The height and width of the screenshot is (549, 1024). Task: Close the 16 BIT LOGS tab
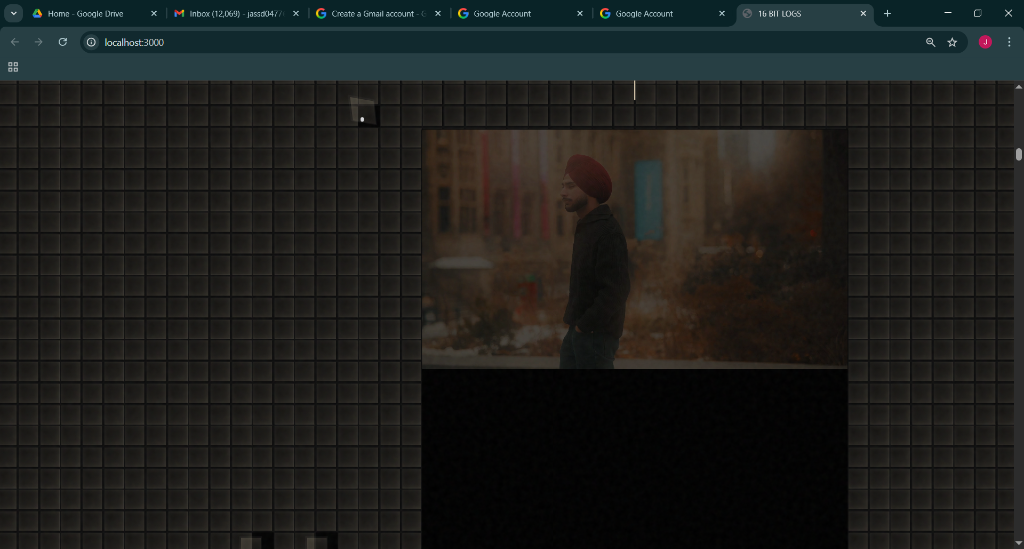(864, 13)
